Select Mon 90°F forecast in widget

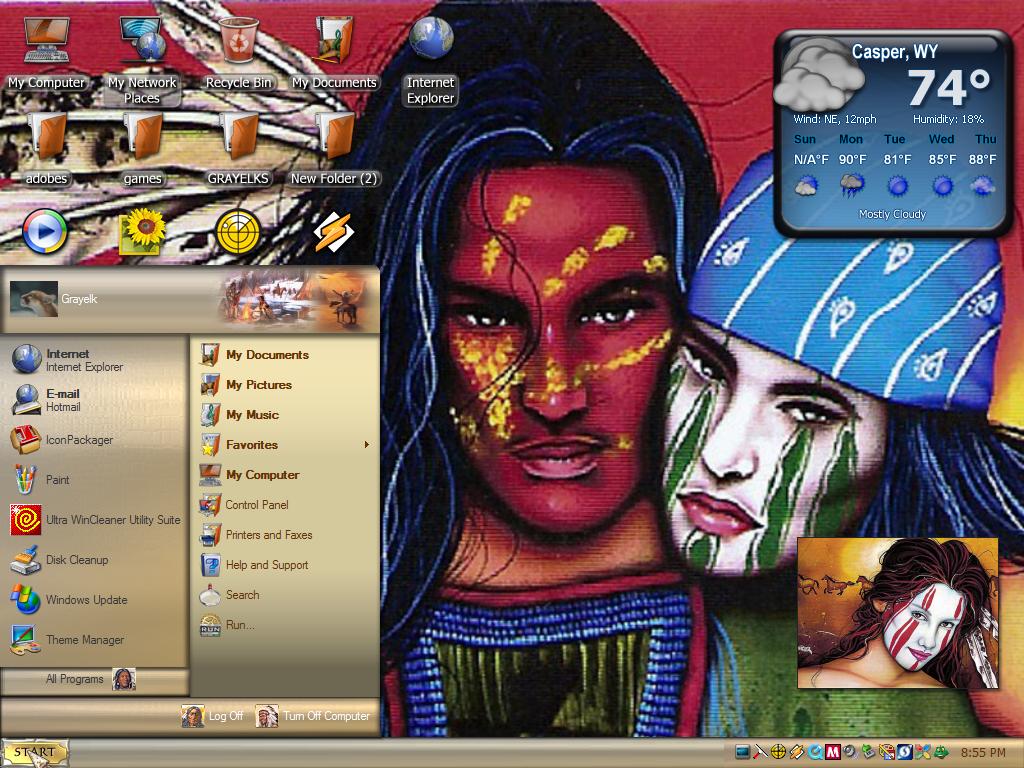click(x=852, y=168)
